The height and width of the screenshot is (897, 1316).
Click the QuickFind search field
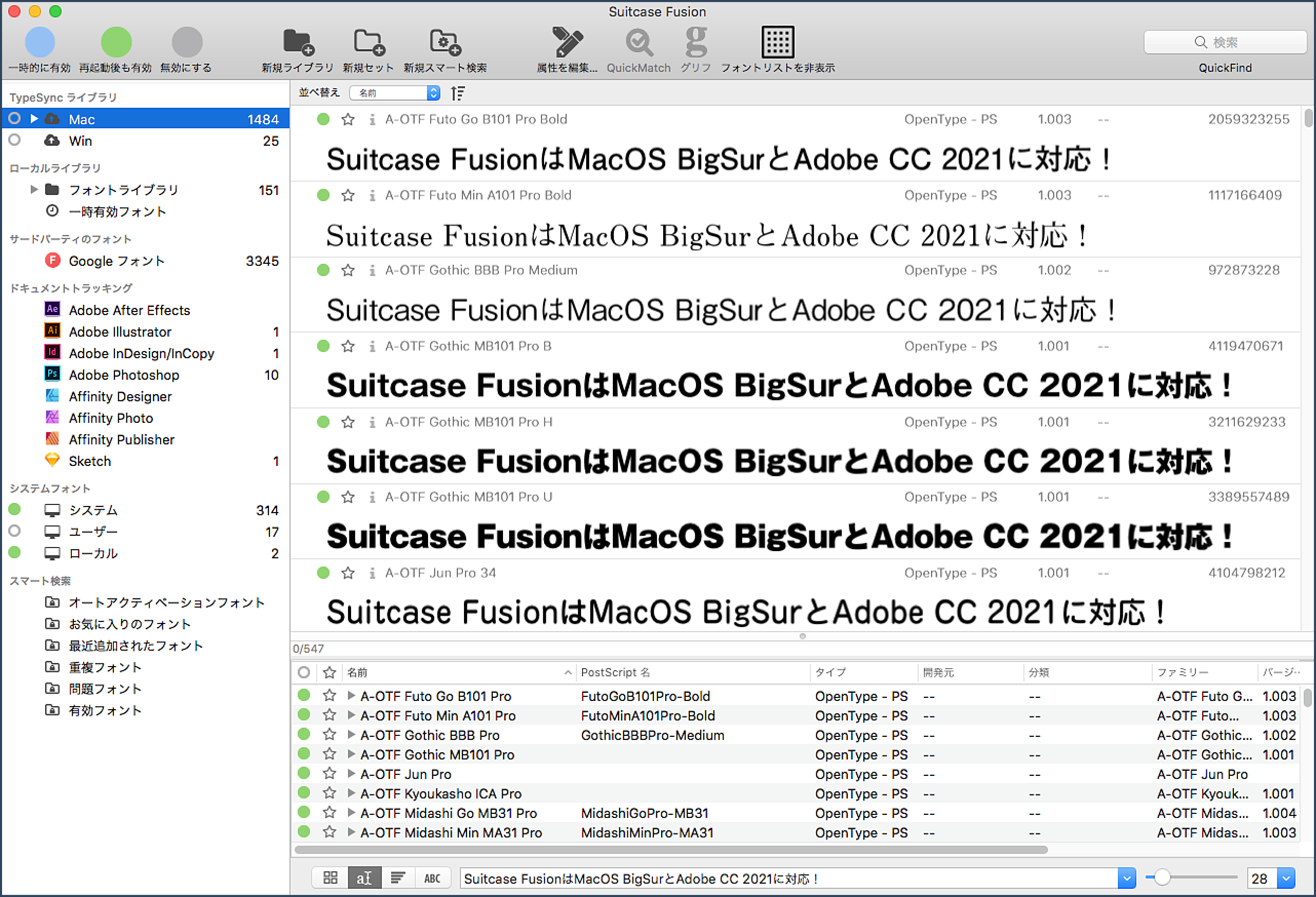[x=1225, y=42]
